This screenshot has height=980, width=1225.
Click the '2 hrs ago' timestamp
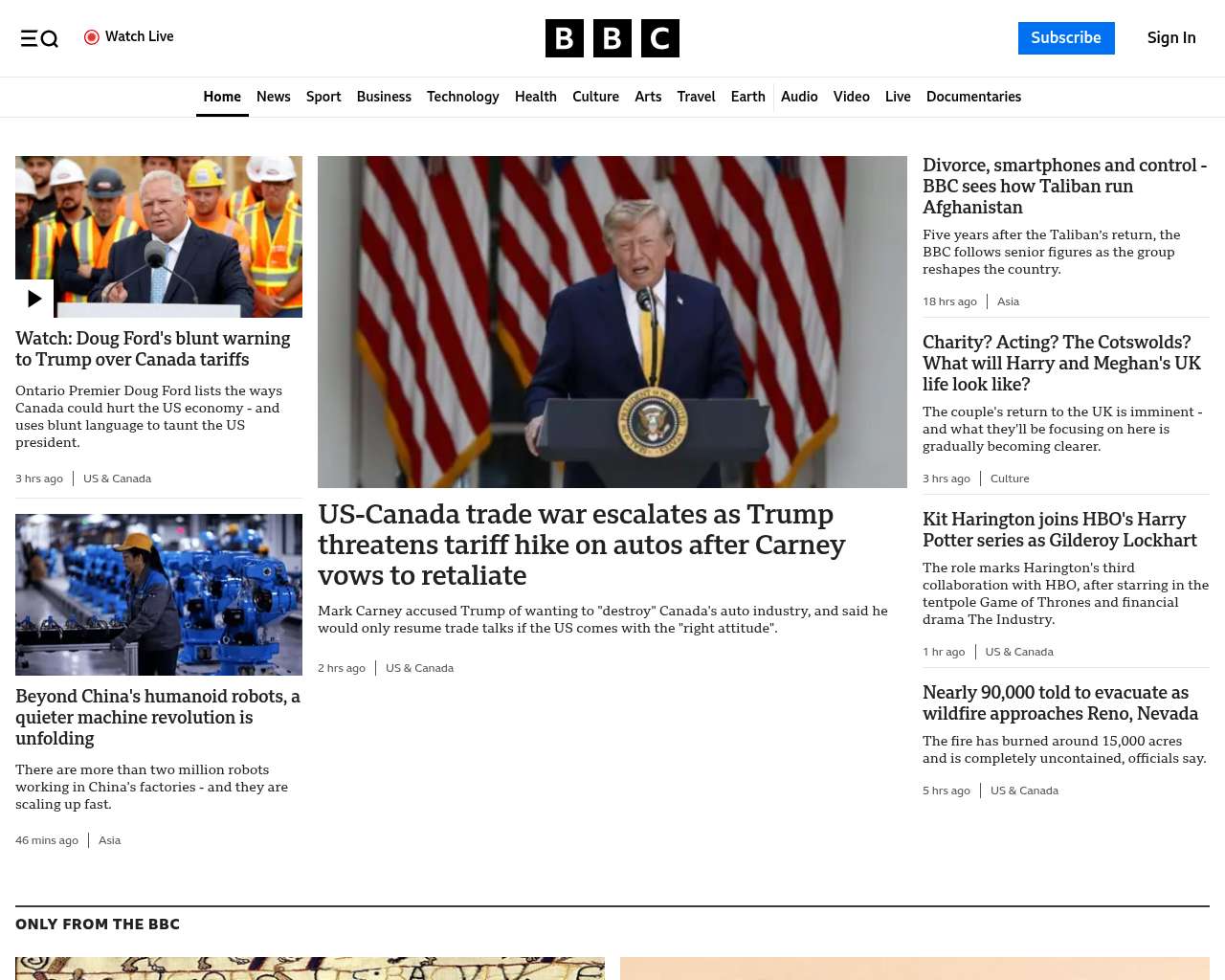click(x=342, y=668)
